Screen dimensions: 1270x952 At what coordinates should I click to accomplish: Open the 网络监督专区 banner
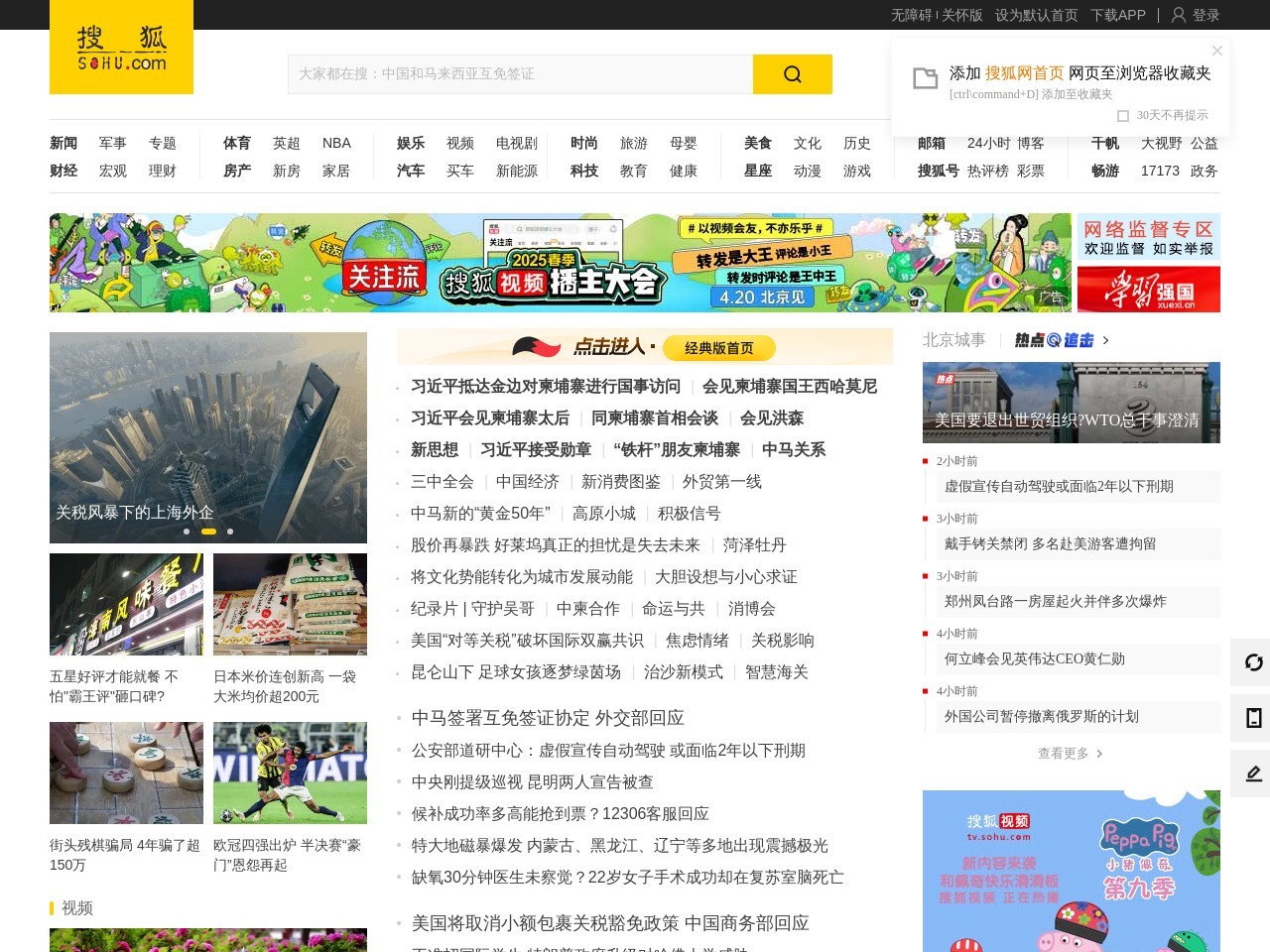click(x=1149, y=237)
